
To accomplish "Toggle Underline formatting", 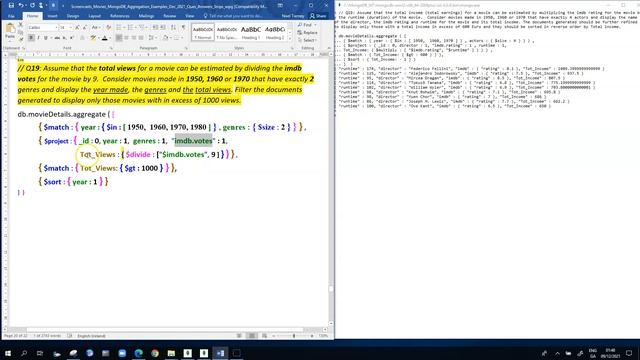I will coord(46,38).
